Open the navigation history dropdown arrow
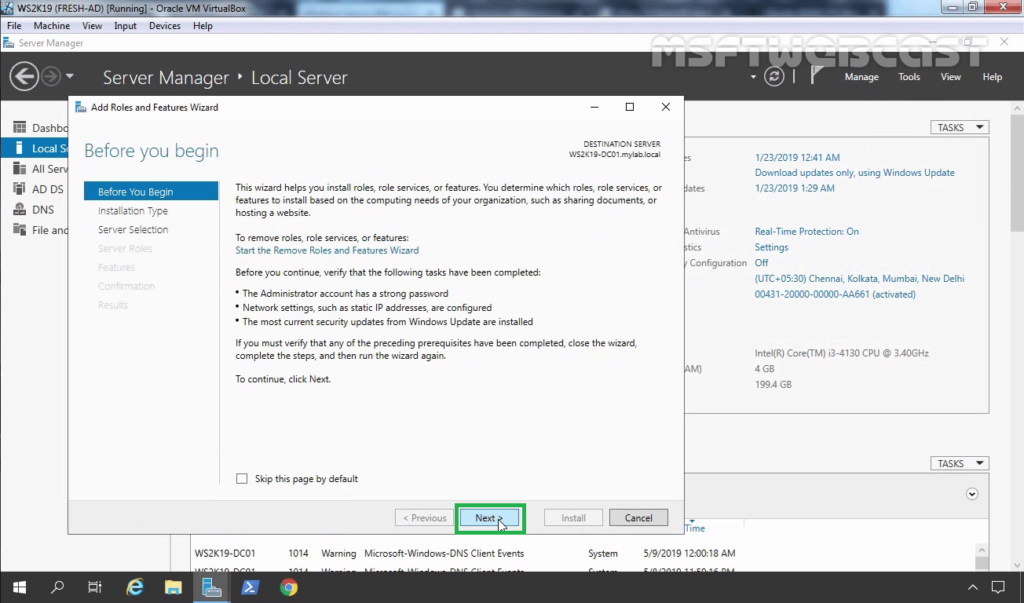The image size is (1024, 603). (69, 76)
